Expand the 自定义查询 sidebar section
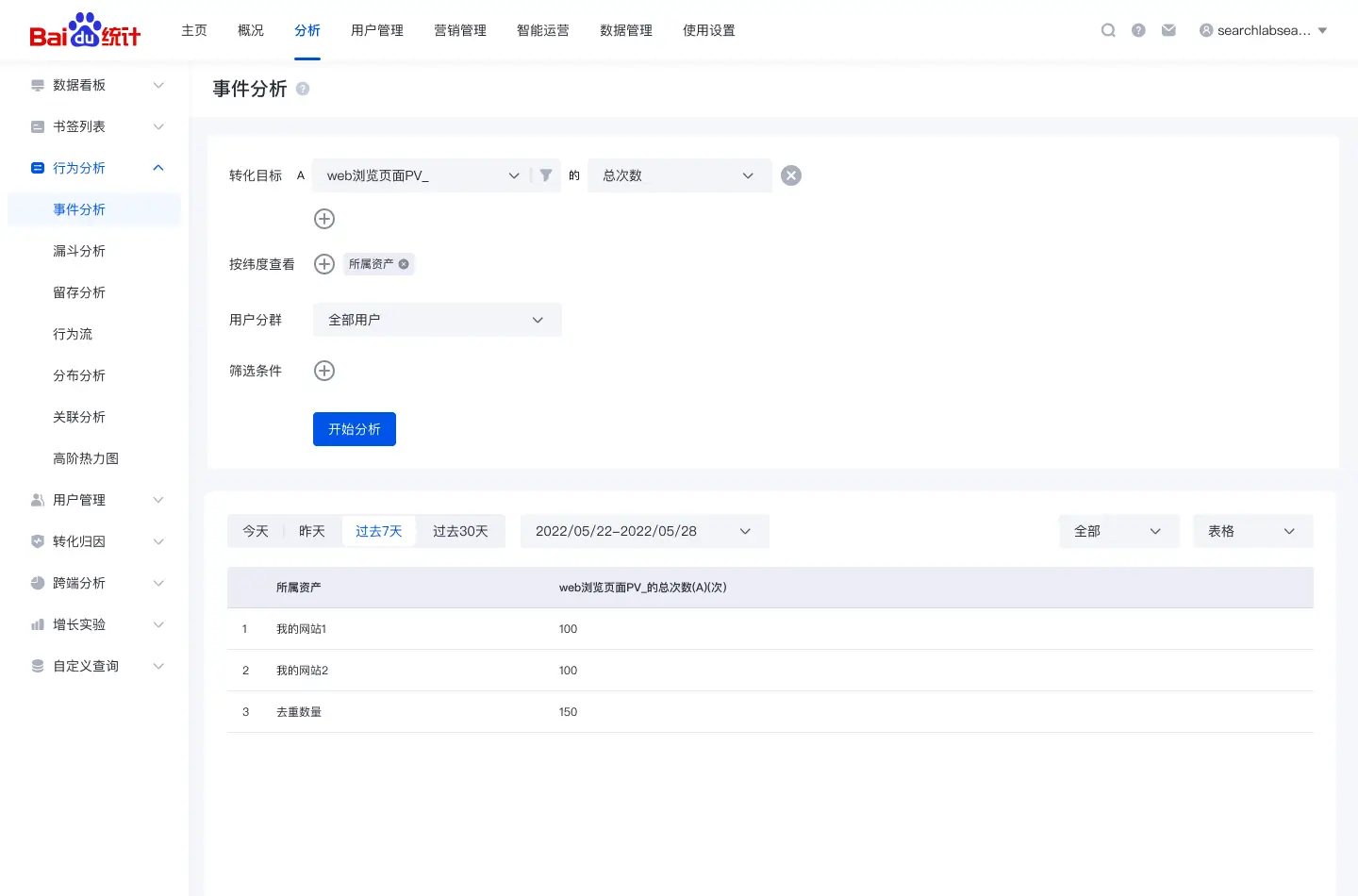 tap(158, 666)
